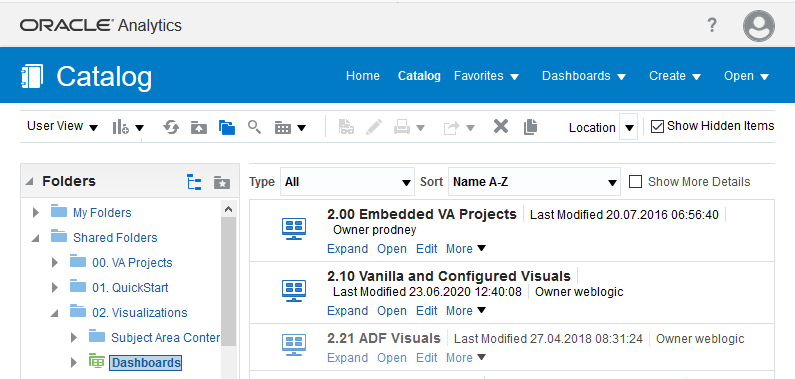The image size is (795, 379).
Task: Expand the My Folders tree node arrow
Action: point(35,213)
